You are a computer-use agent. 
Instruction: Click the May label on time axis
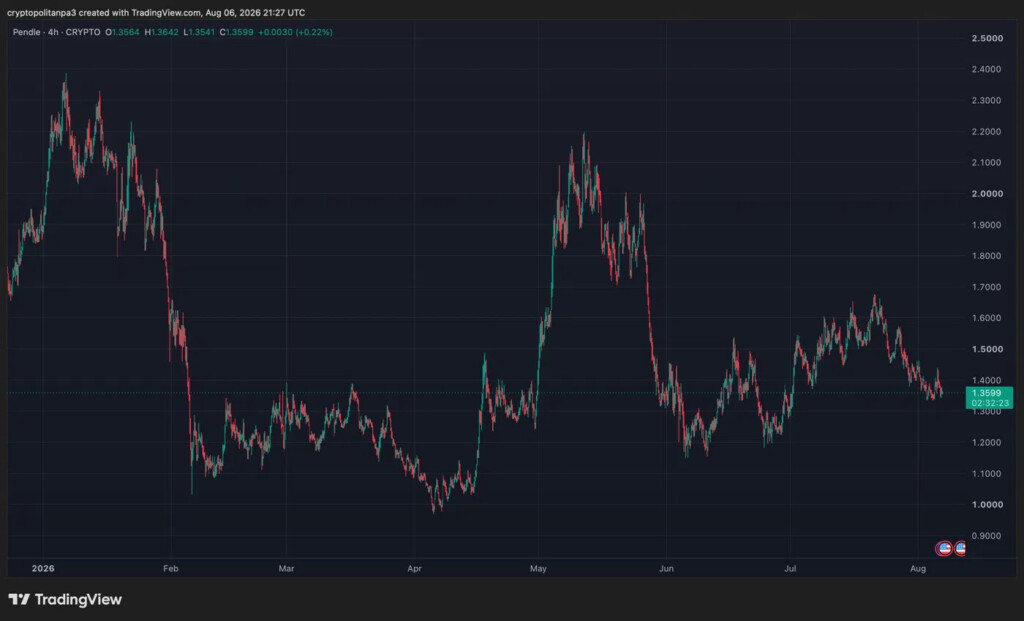coord(538,569)
